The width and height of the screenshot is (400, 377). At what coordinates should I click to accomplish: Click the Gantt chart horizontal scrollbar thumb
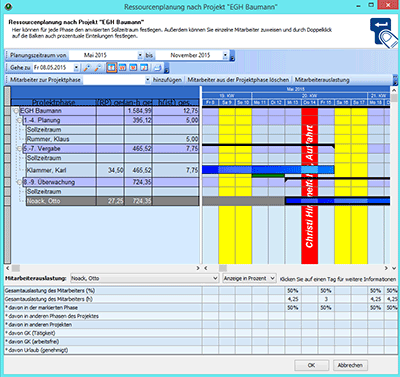click(x=223, y=268)
